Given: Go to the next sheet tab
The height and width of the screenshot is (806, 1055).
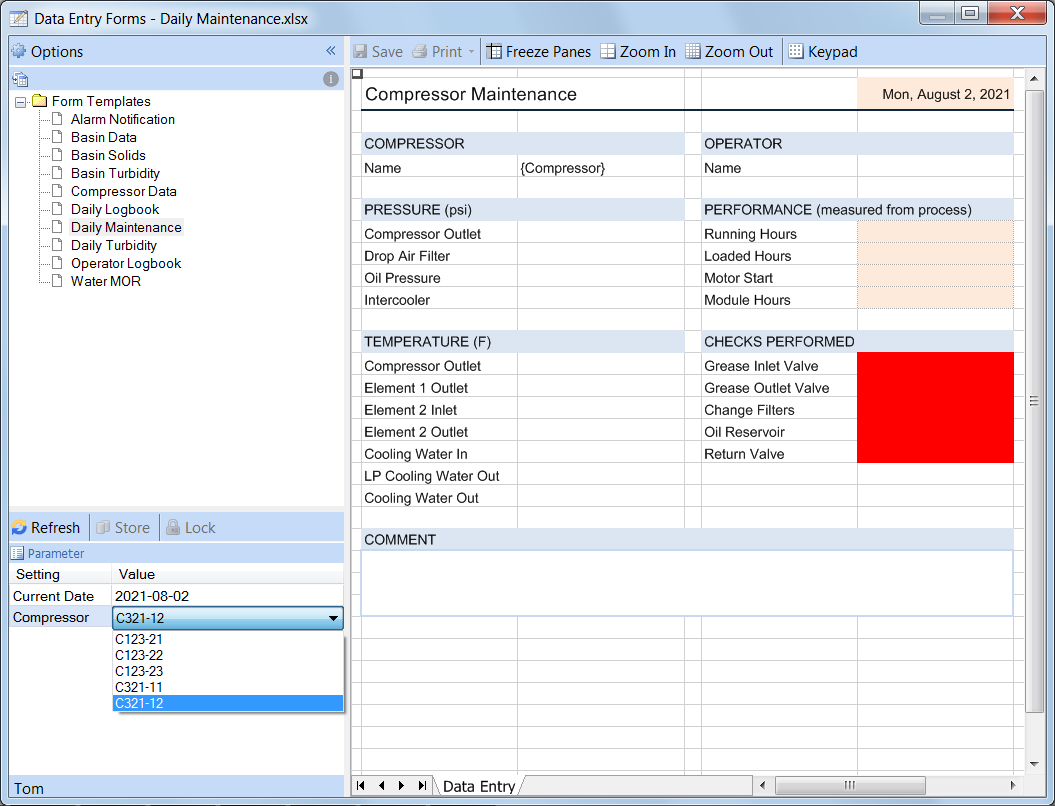Looking at the screenshot, I should [402, 785].
